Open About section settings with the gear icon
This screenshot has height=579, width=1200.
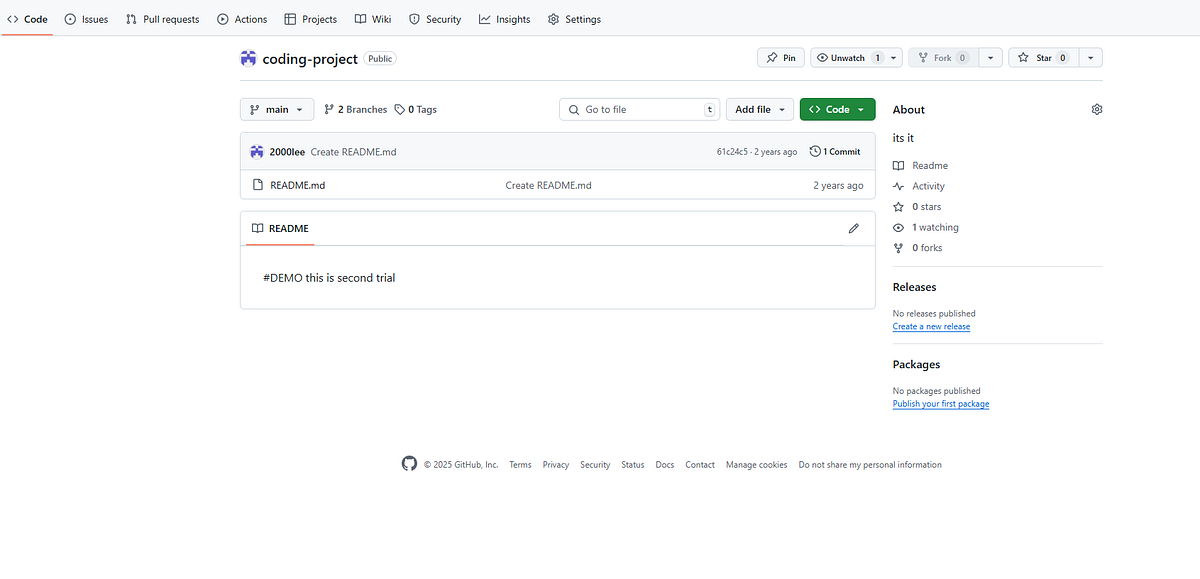click(1096, 109)
